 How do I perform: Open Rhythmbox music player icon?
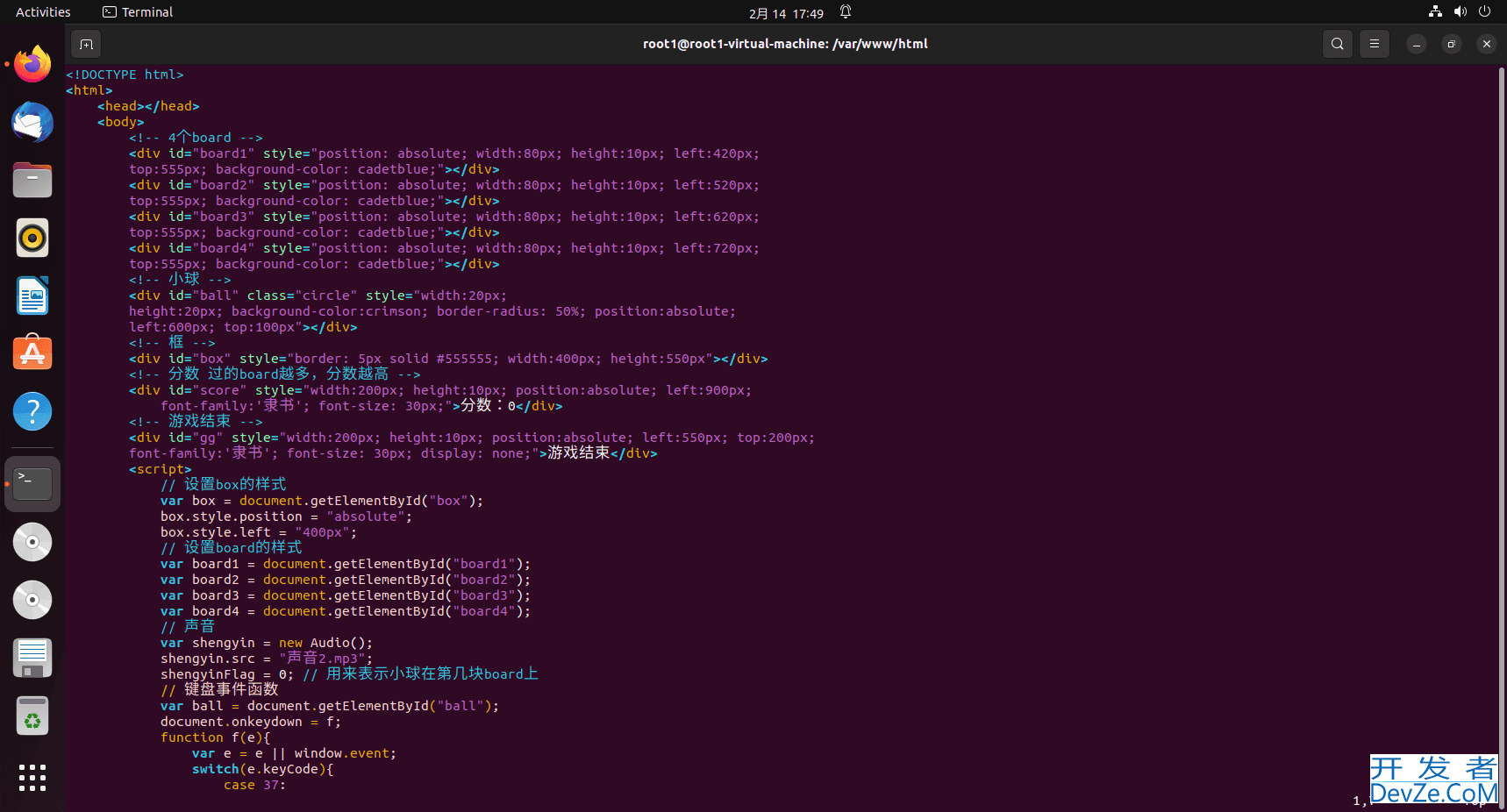tap(32, 238)
